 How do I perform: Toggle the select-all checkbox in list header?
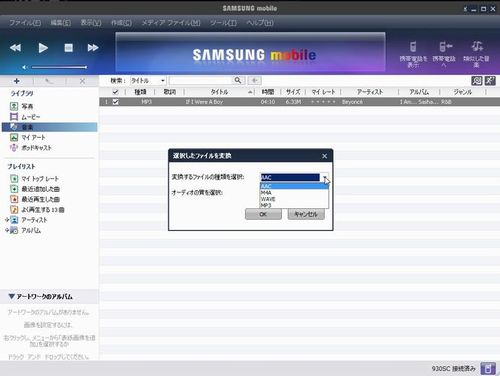pos(115,92)
